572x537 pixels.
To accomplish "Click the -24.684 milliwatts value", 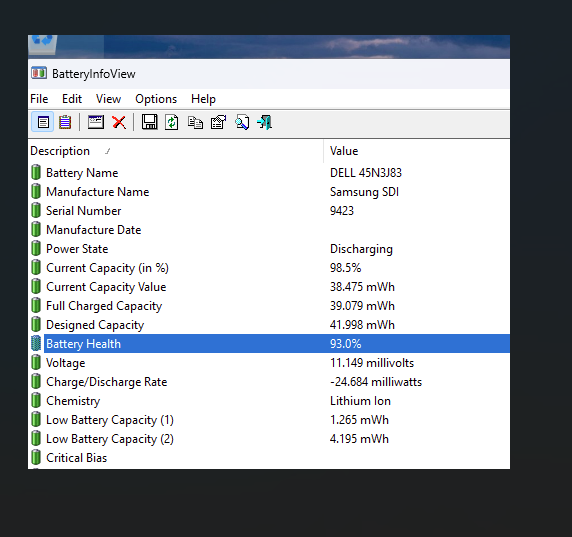I will tap(376, 382).
